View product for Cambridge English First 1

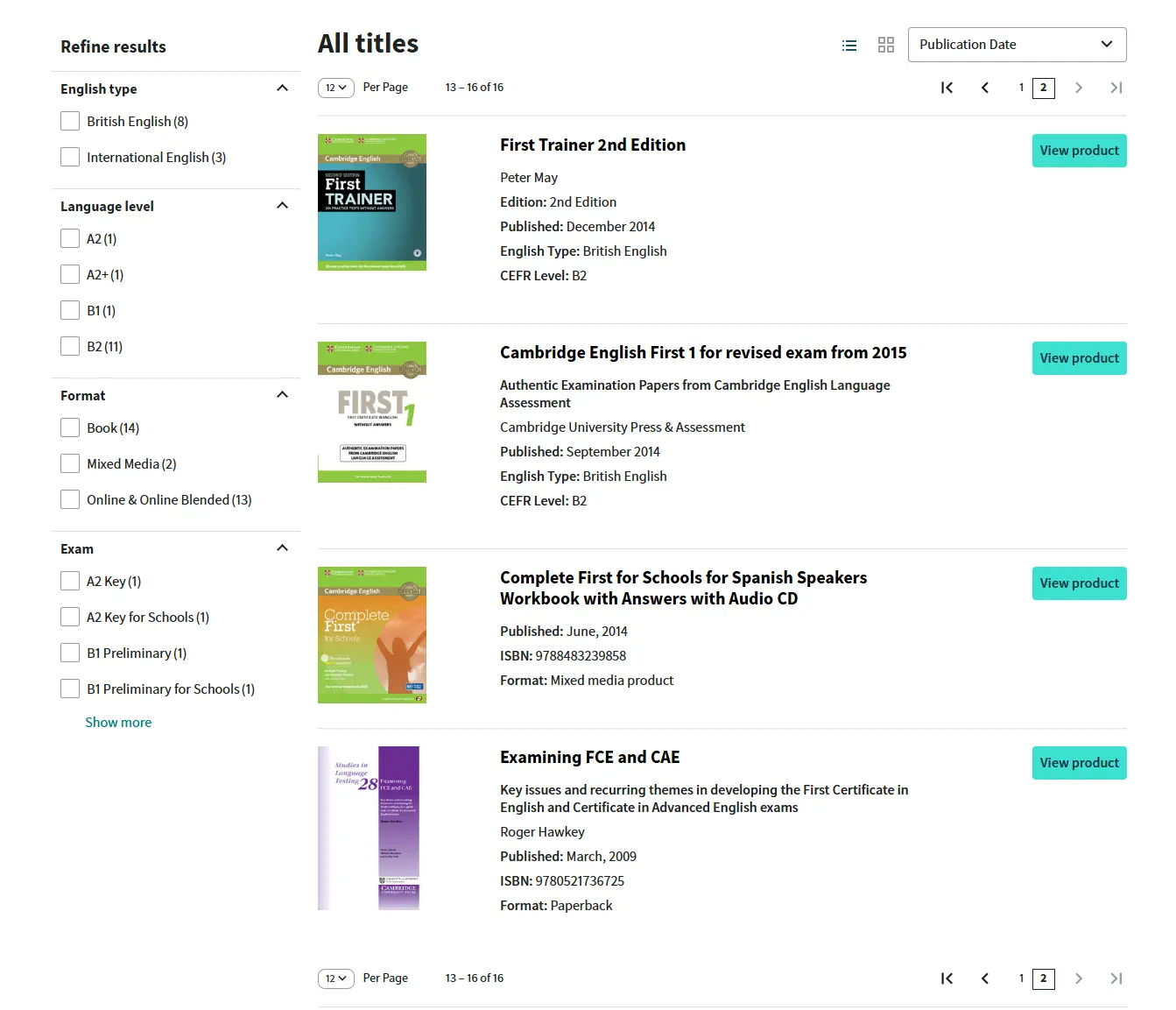1079,358
